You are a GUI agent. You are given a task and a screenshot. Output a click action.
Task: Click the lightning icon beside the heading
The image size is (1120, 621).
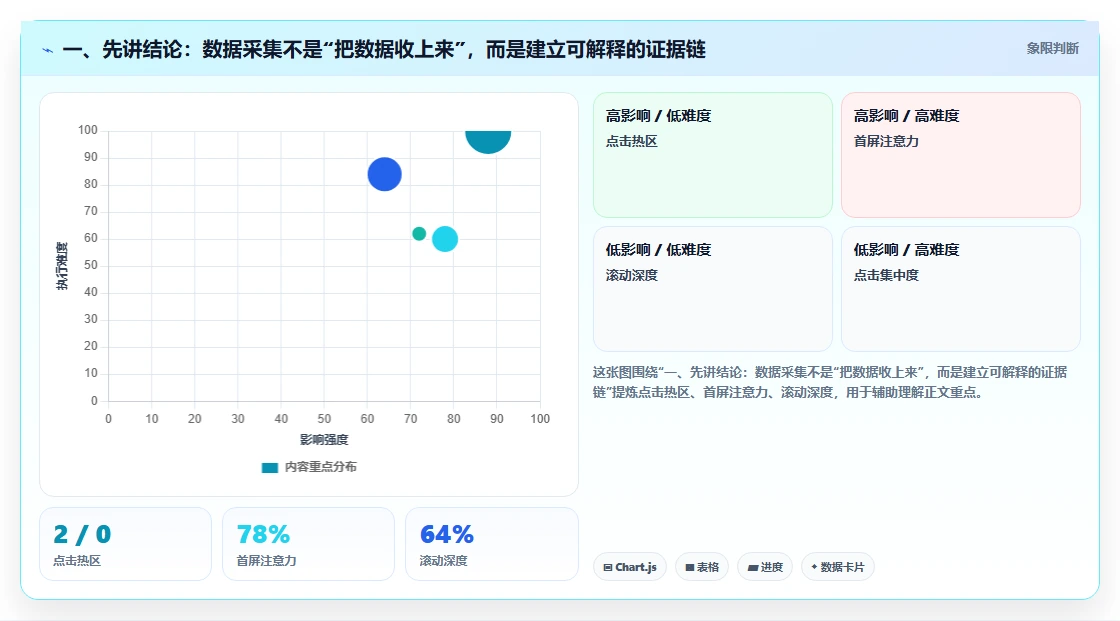tap(48, 50)
